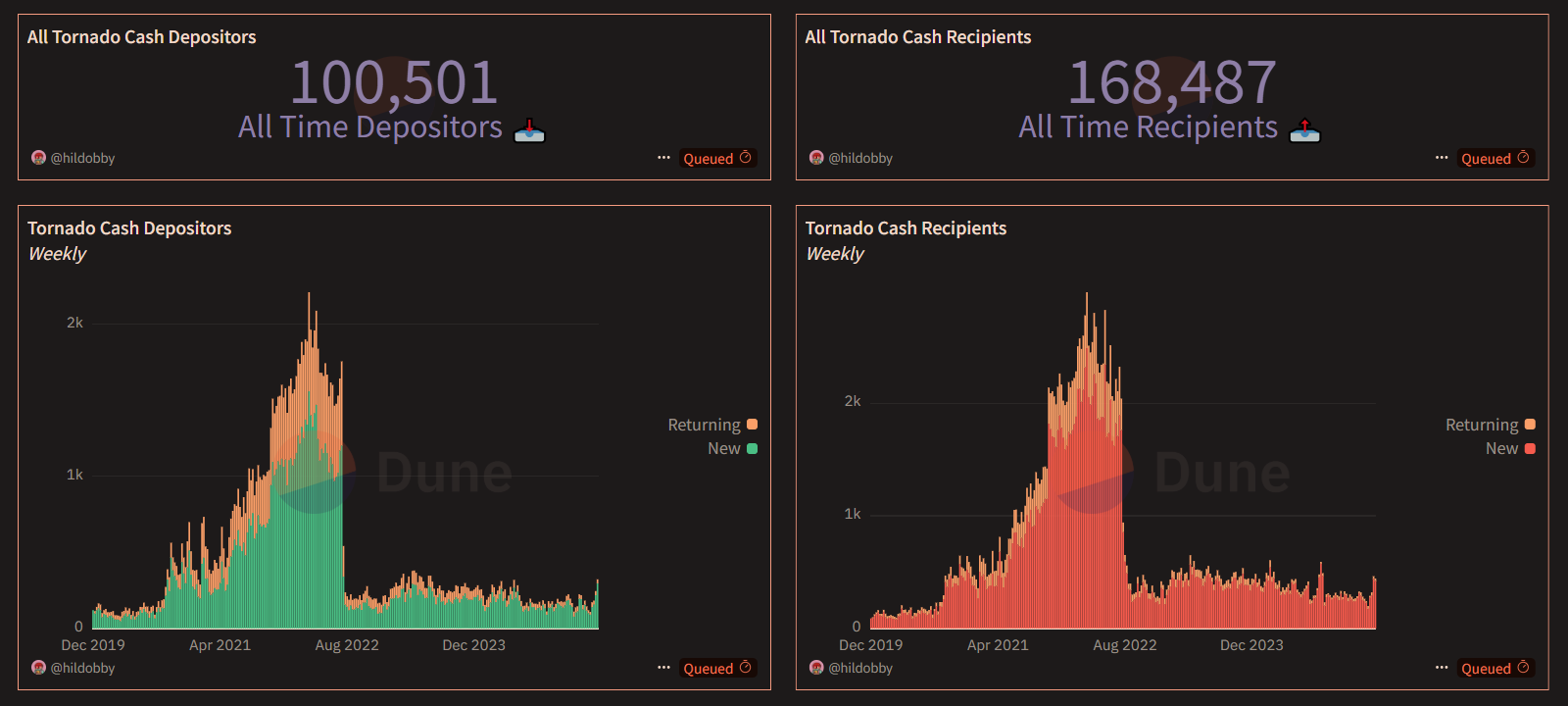Click Queued status under weekly Depositors chart

click(717, 669)
